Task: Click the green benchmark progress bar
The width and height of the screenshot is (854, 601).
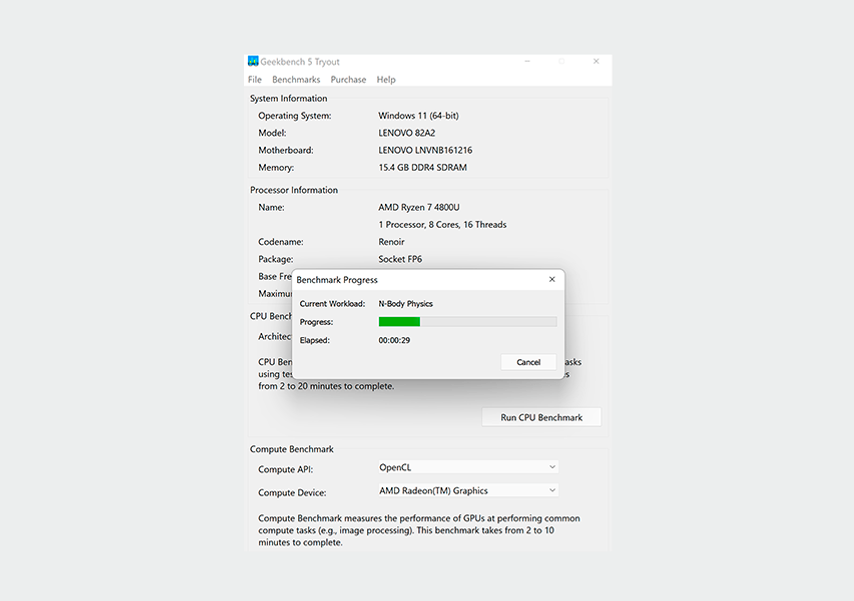Action: [x=468, y=322]
